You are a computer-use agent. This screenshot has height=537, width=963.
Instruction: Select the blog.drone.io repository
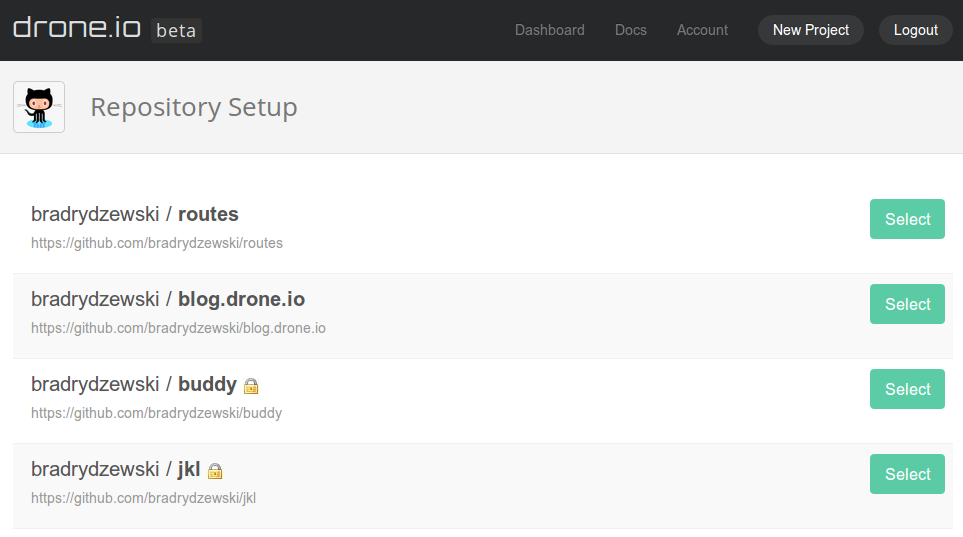[907, 304]
